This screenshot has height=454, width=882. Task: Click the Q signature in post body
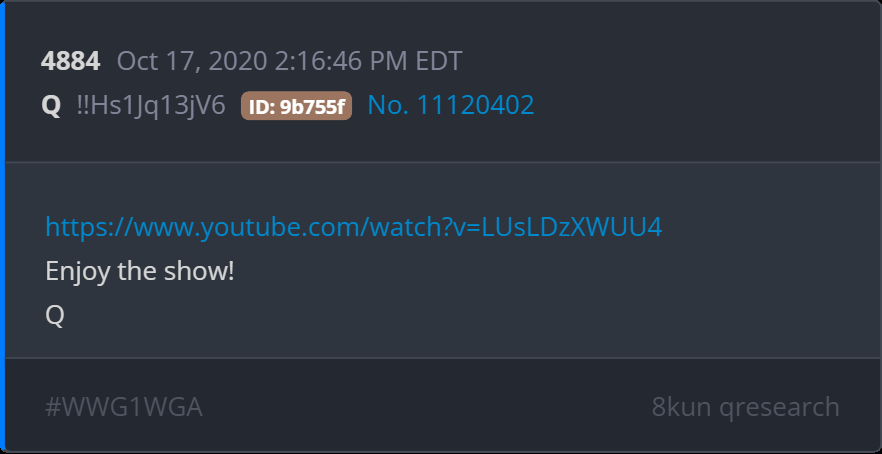tap(55, 316)
